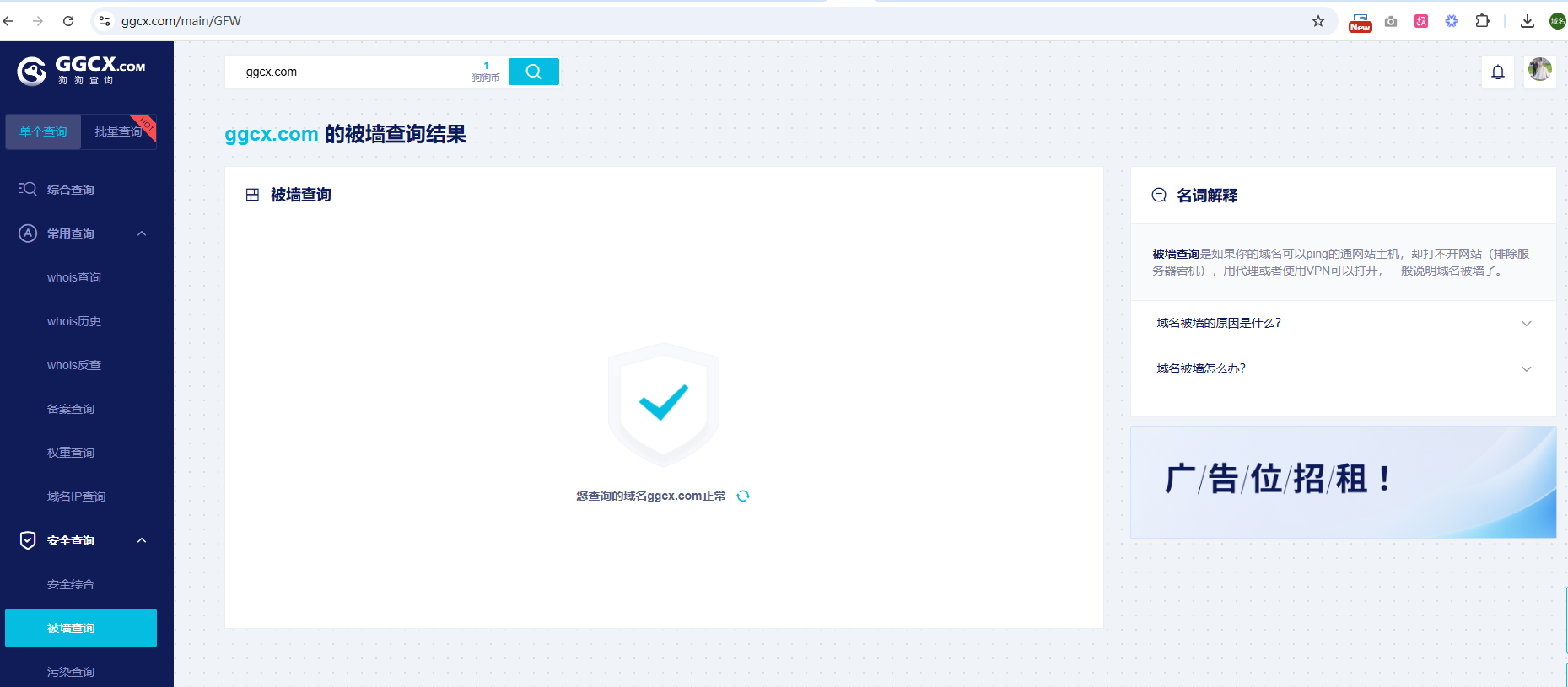
Task: Collapse the 常用查询 menu section
Action: pos(142,233)
